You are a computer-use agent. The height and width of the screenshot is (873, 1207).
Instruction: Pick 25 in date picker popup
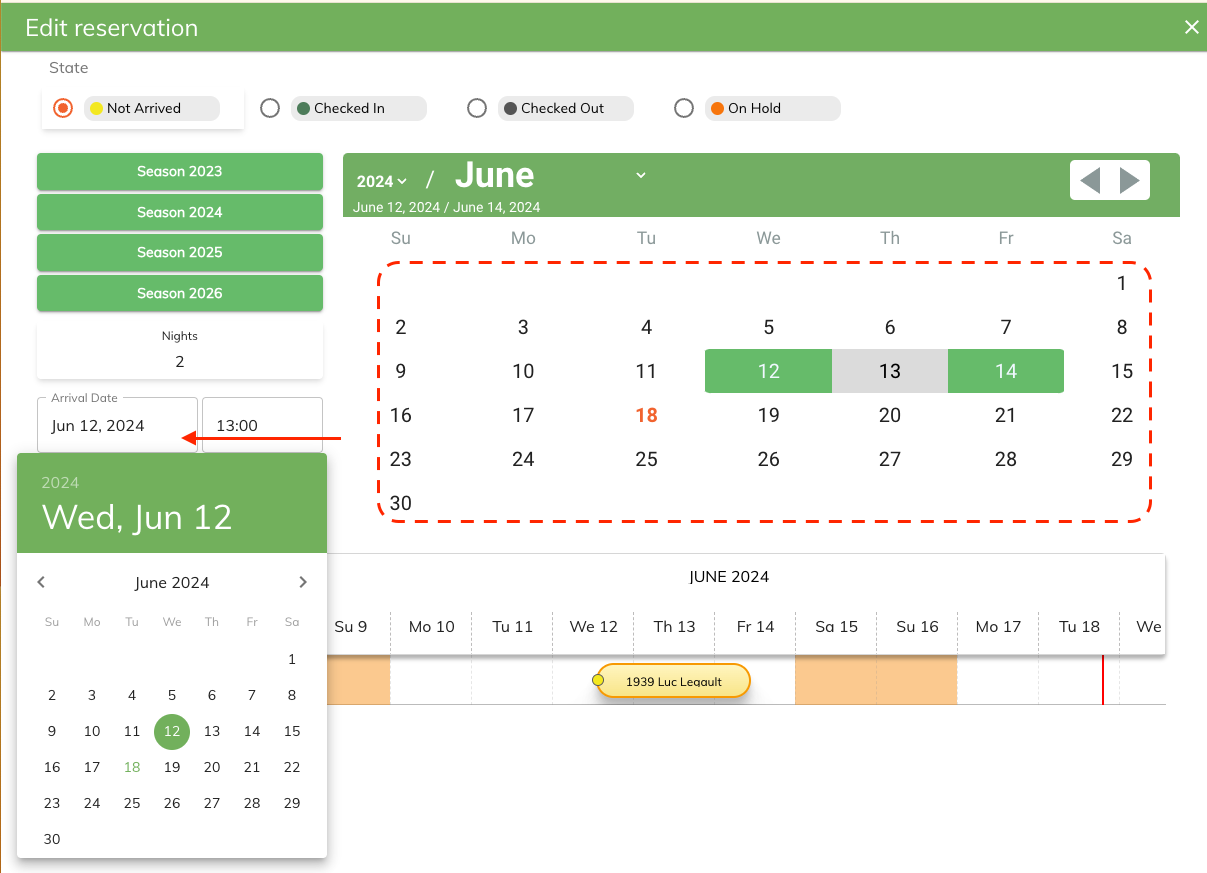click(x=132, y=803)
